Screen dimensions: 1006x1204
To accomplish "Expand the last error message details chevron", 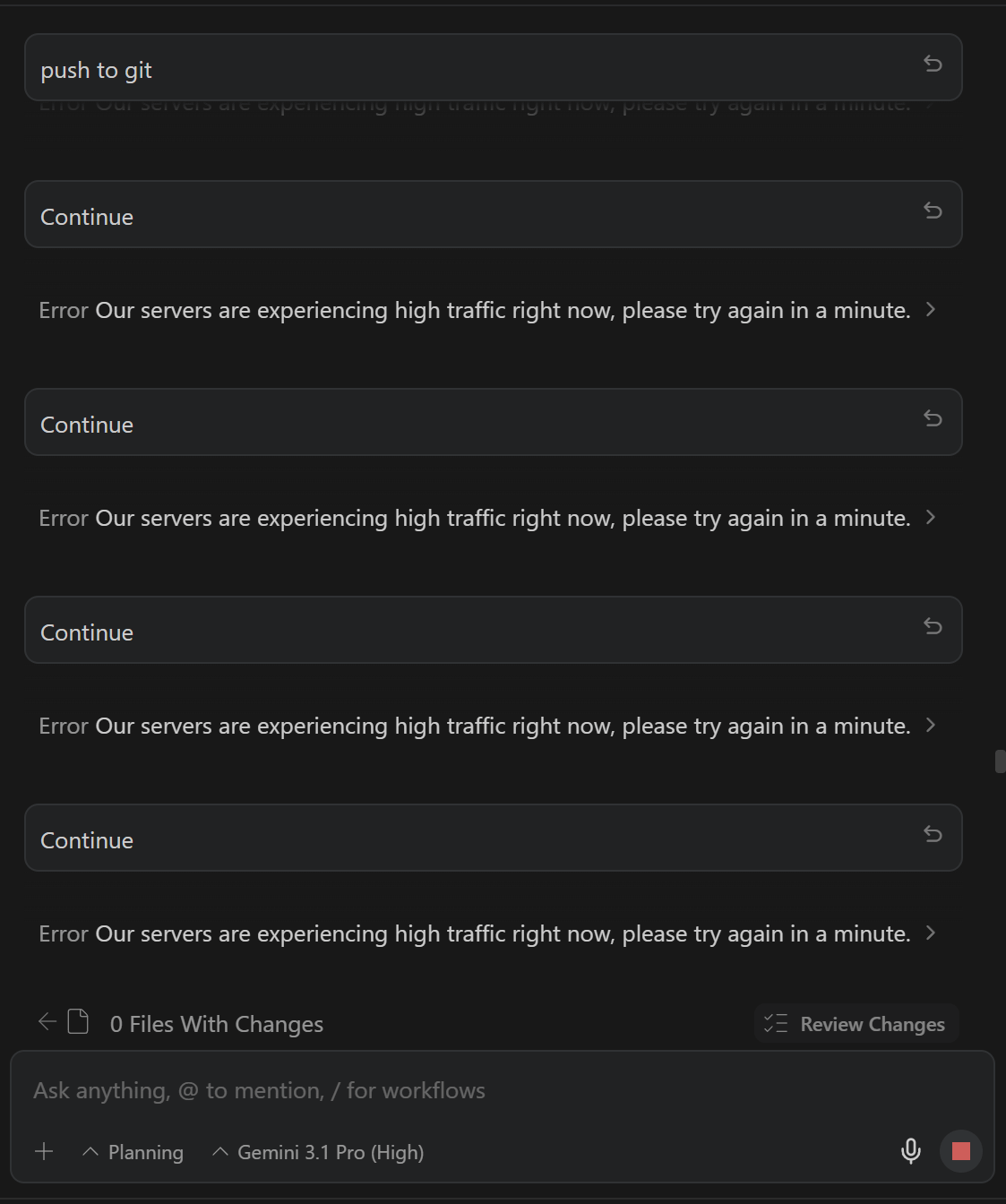I will [931, 933].
